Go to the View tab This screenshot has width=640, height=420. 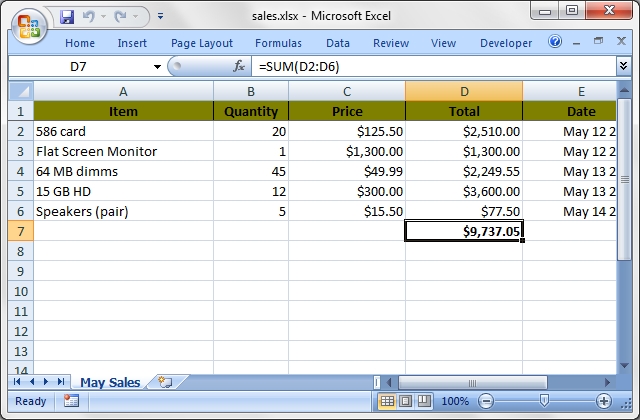[443, 43]
